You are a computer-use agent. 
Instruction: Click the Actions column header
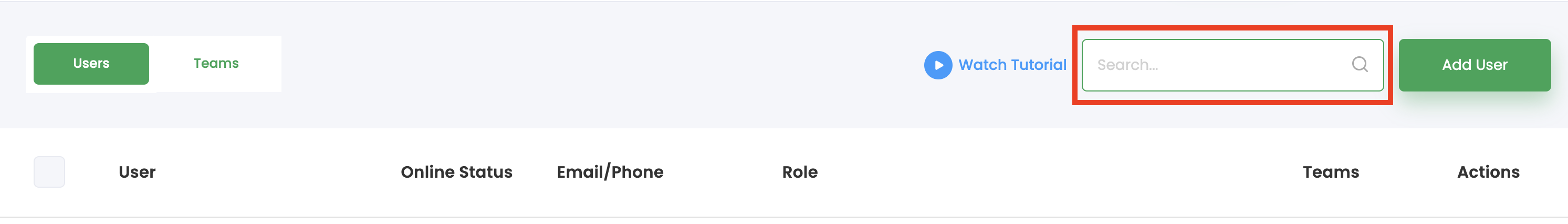point(1488,172)
